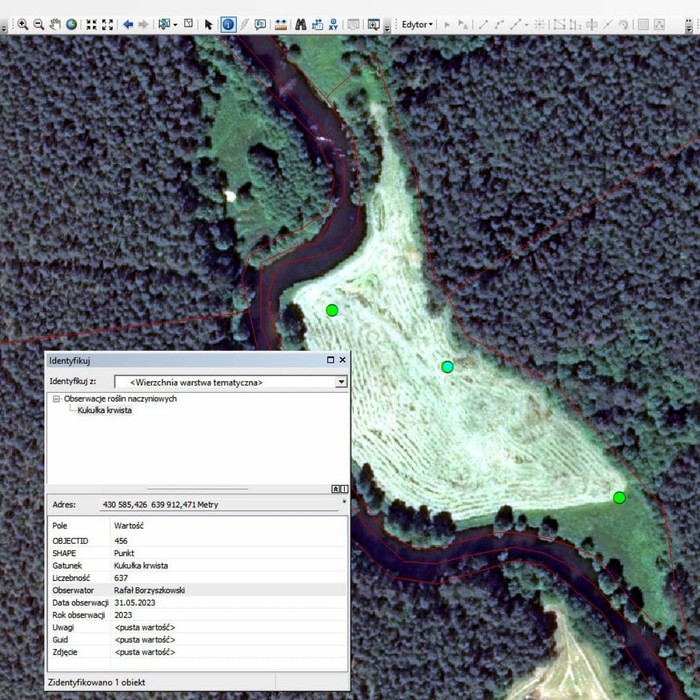Click the middle green observation point on map
The width and height of the screenshot is (700, 700).
(448, 367)
